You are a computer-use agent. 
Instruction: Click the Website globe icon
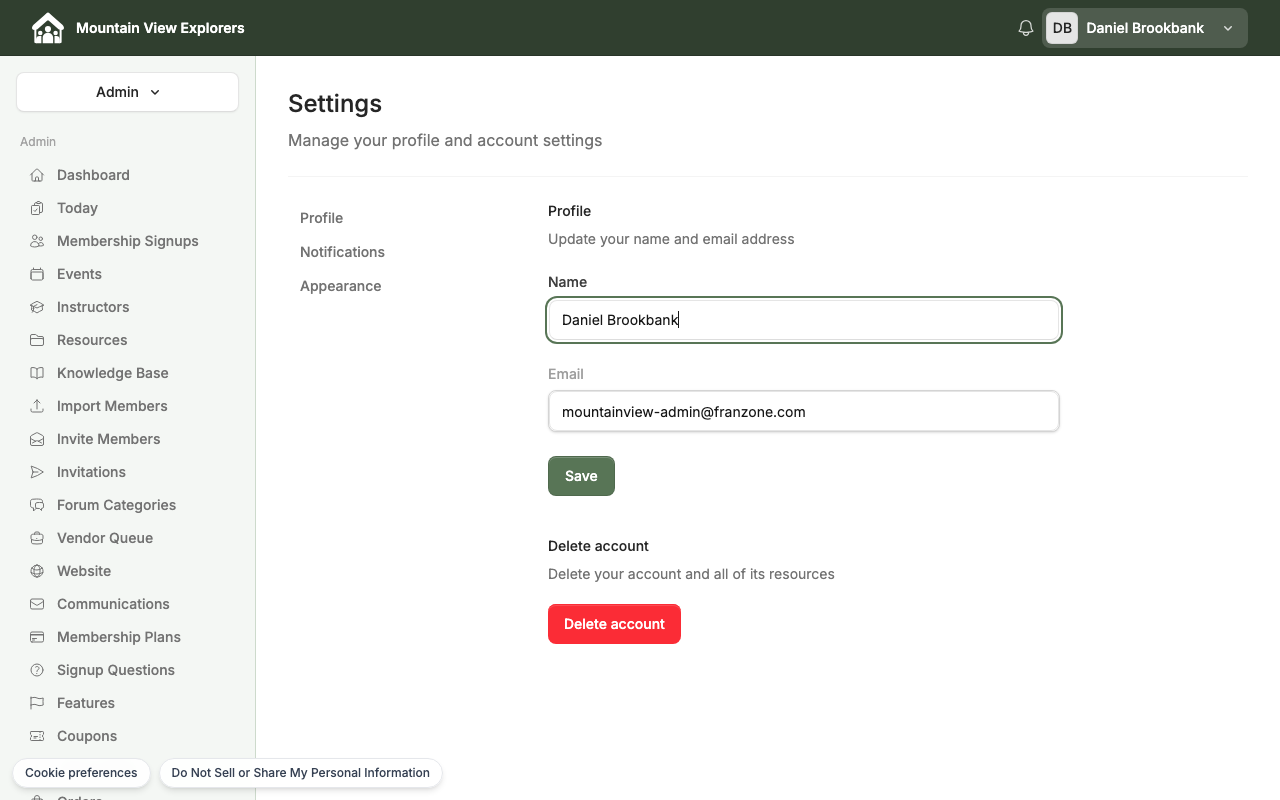[37, 571]
